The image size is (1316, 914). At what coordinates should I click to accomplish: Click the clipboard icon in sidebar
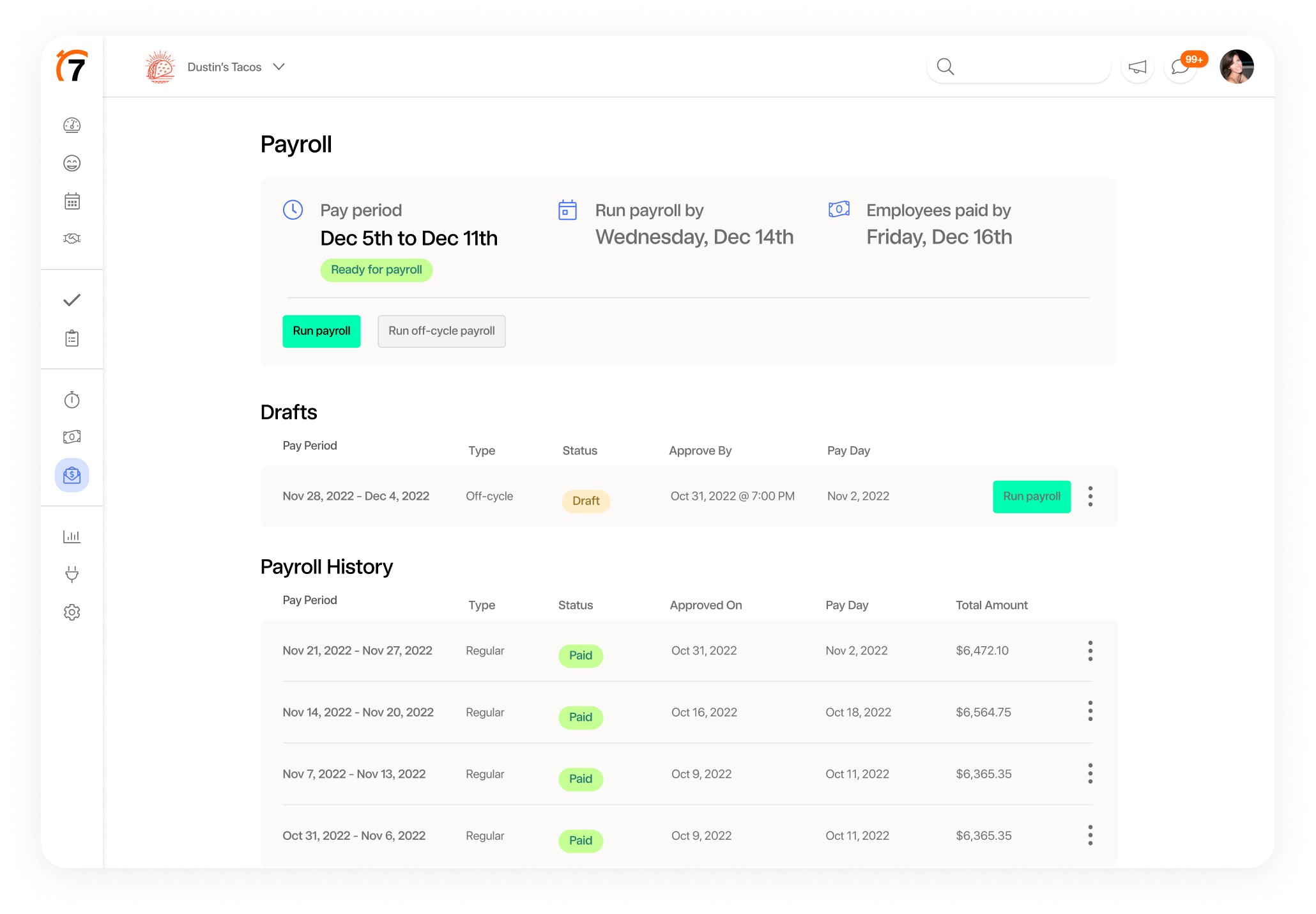[72, 338]
